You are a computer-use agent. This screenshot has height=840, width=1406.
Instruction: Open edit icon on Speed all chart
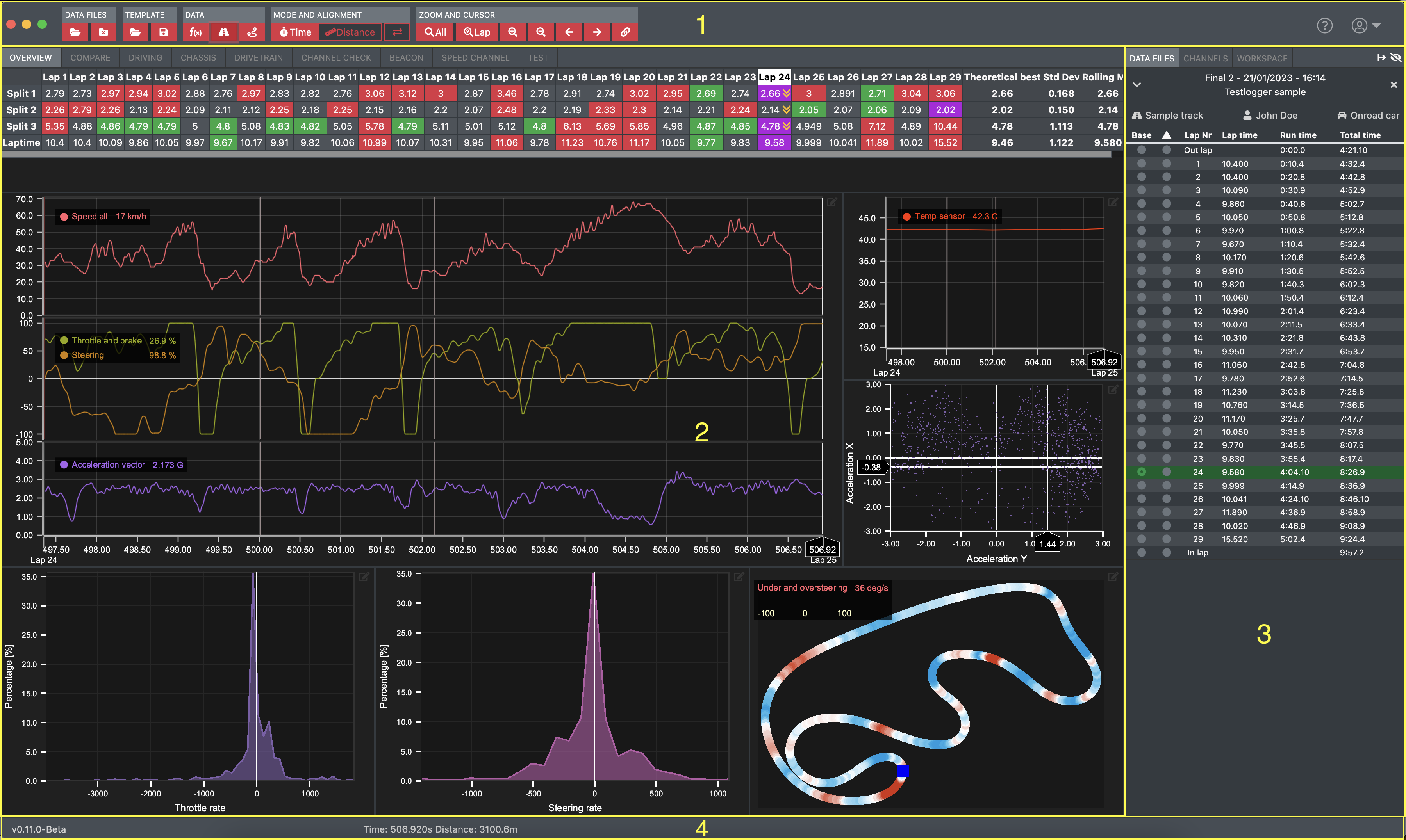click(832, 202)
